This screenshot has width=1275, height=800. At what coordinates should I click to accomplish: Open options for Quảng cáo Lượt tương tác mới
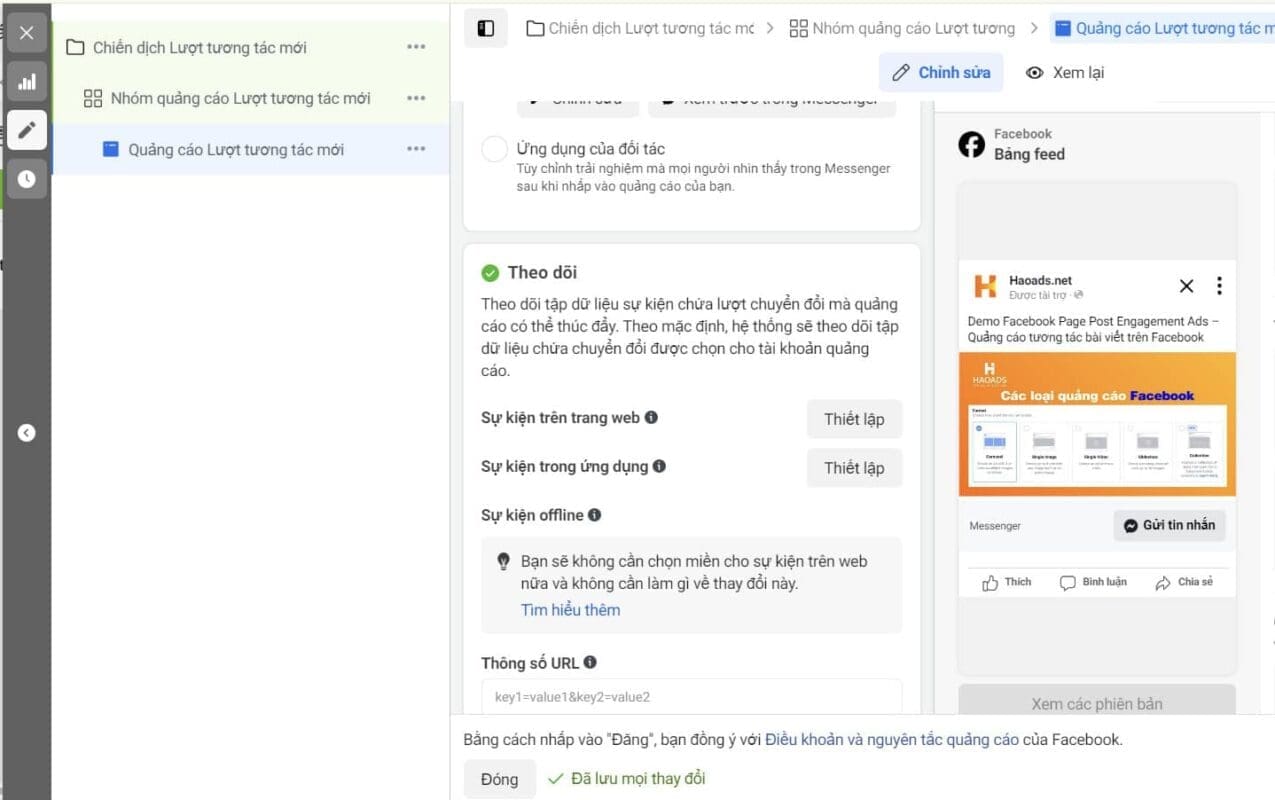[x=416, y=149]
